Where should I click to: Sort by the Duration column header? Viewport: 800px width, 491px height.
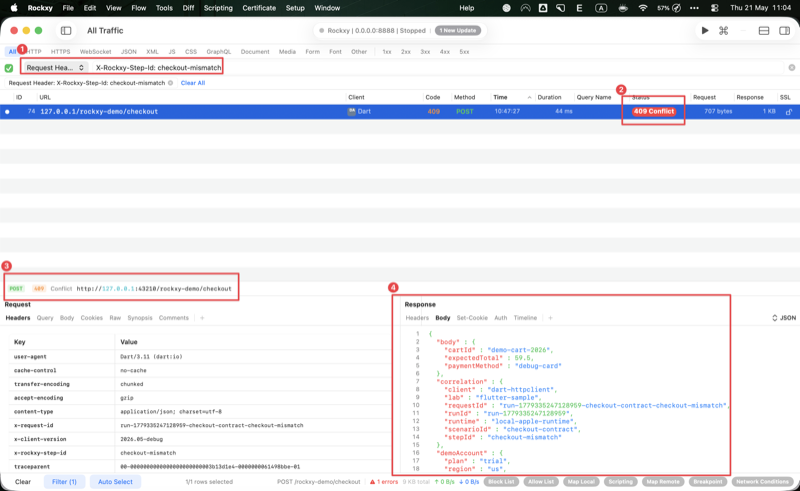(549, 97)
